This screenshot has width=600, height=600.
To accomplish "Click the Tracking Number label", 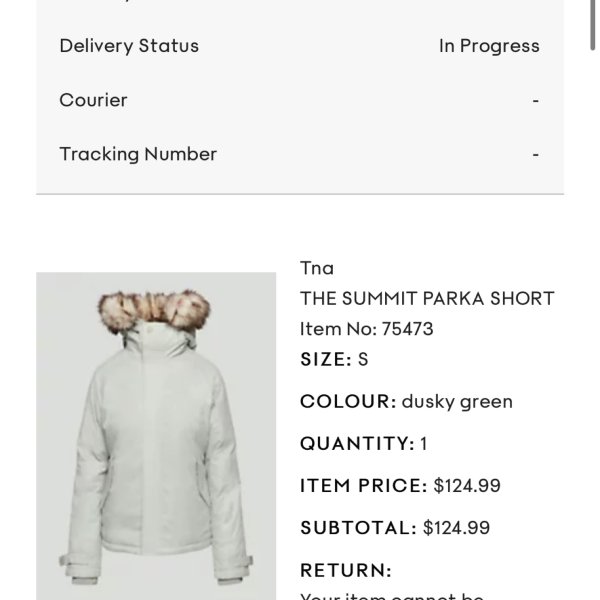I will tap(138, 154).
